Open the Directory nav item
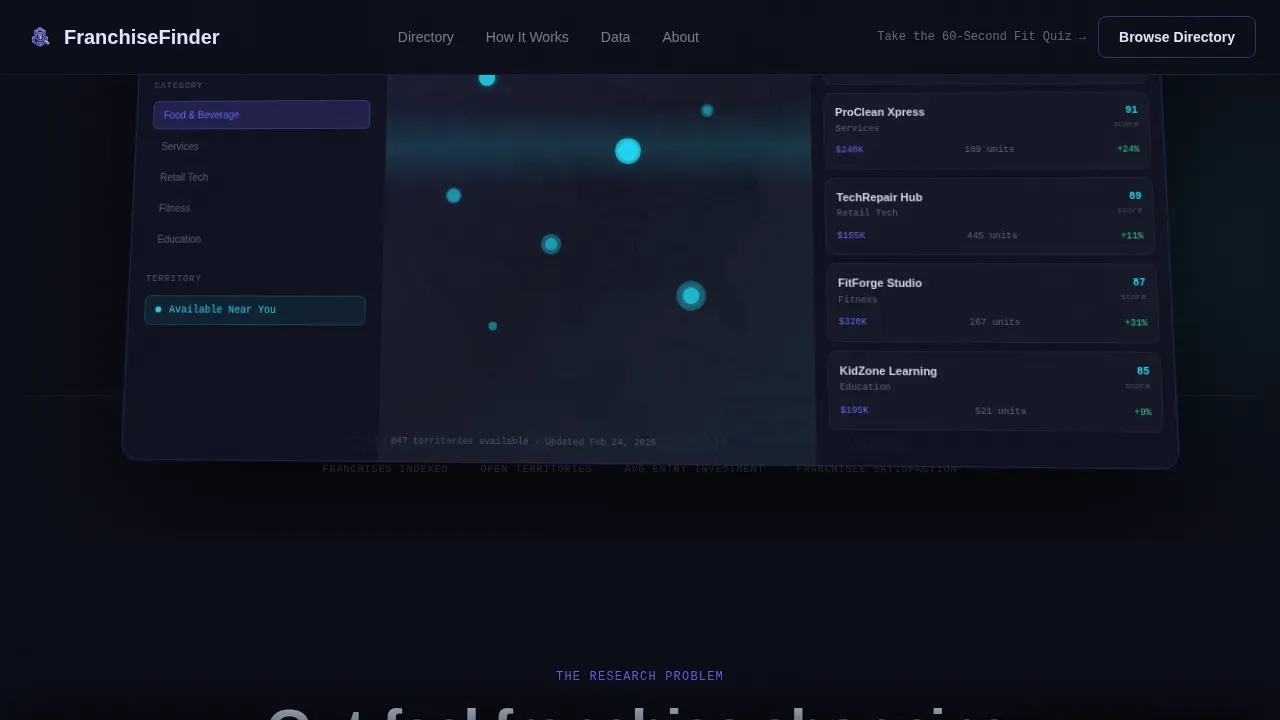The image size is (1280, 720). pos(426,37)
